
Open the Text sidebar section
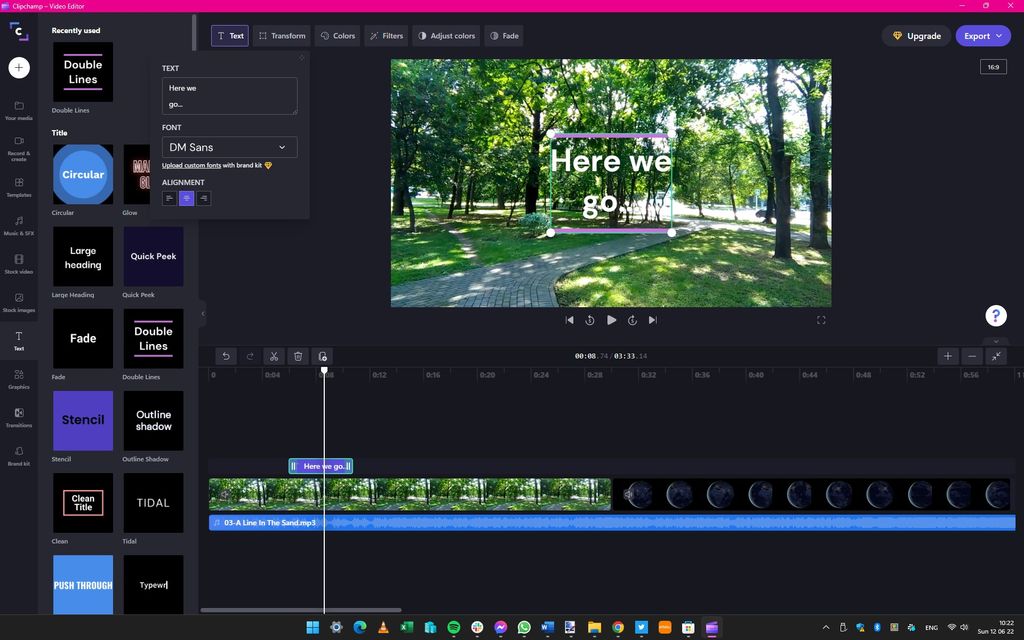(19, 341)
